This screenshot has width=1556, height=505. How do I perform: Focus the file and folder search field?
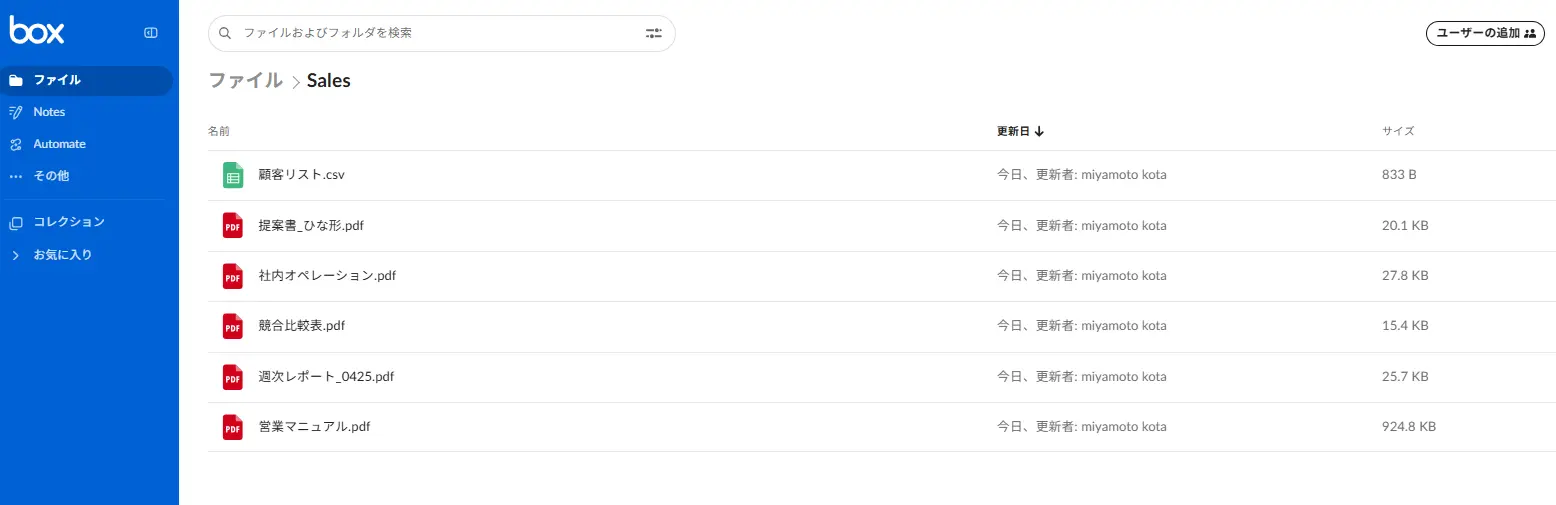[442, 33]
